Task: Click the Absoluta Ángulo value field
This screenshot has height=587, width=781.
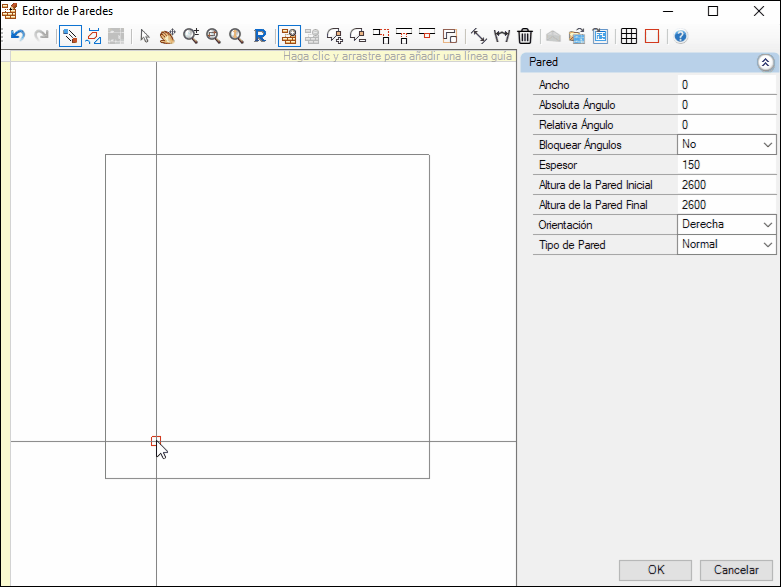Action: [727, 105]
